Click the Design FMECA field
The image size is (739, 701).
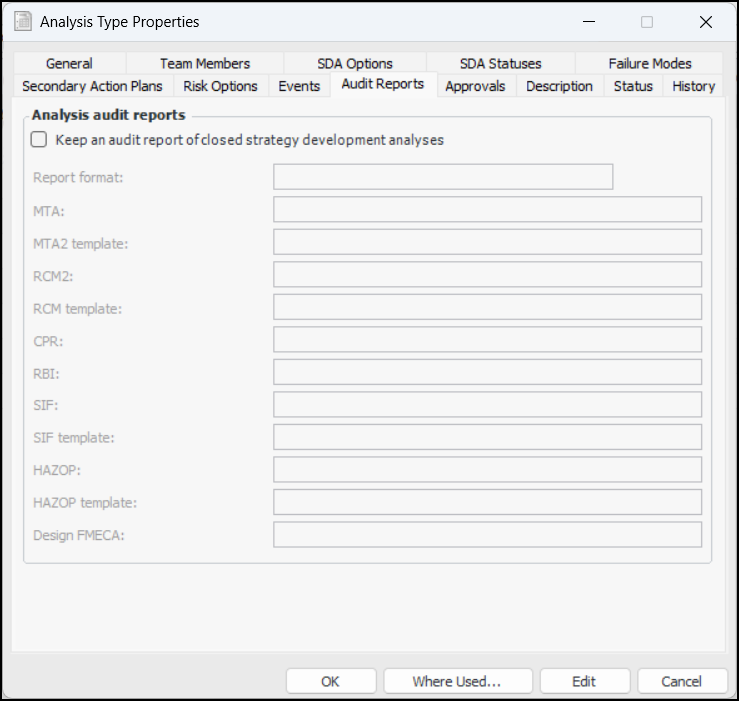[x=487, y=535]
